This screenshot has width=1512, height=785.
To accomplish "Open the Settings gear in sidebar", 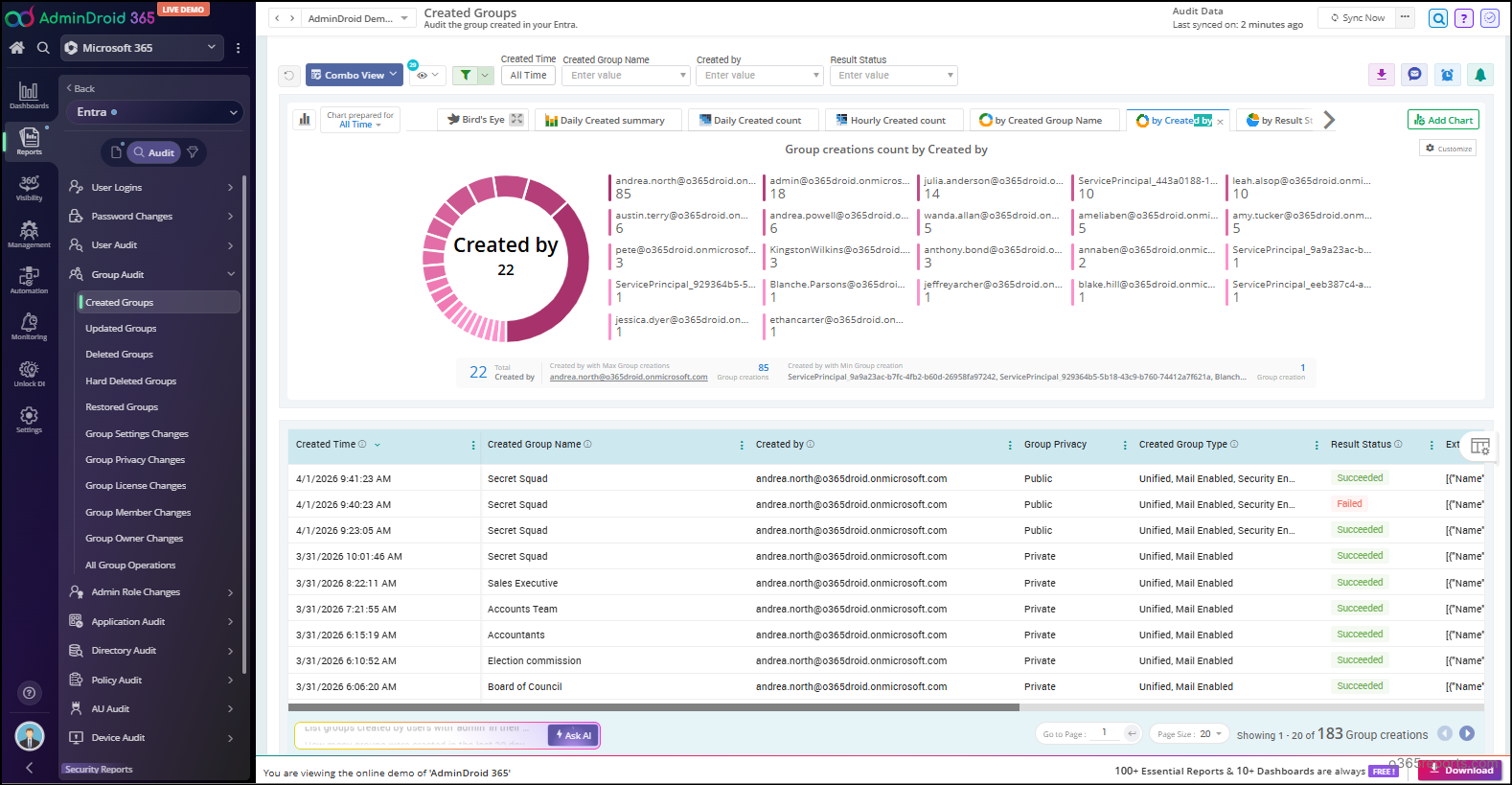I will pos(29,419).
